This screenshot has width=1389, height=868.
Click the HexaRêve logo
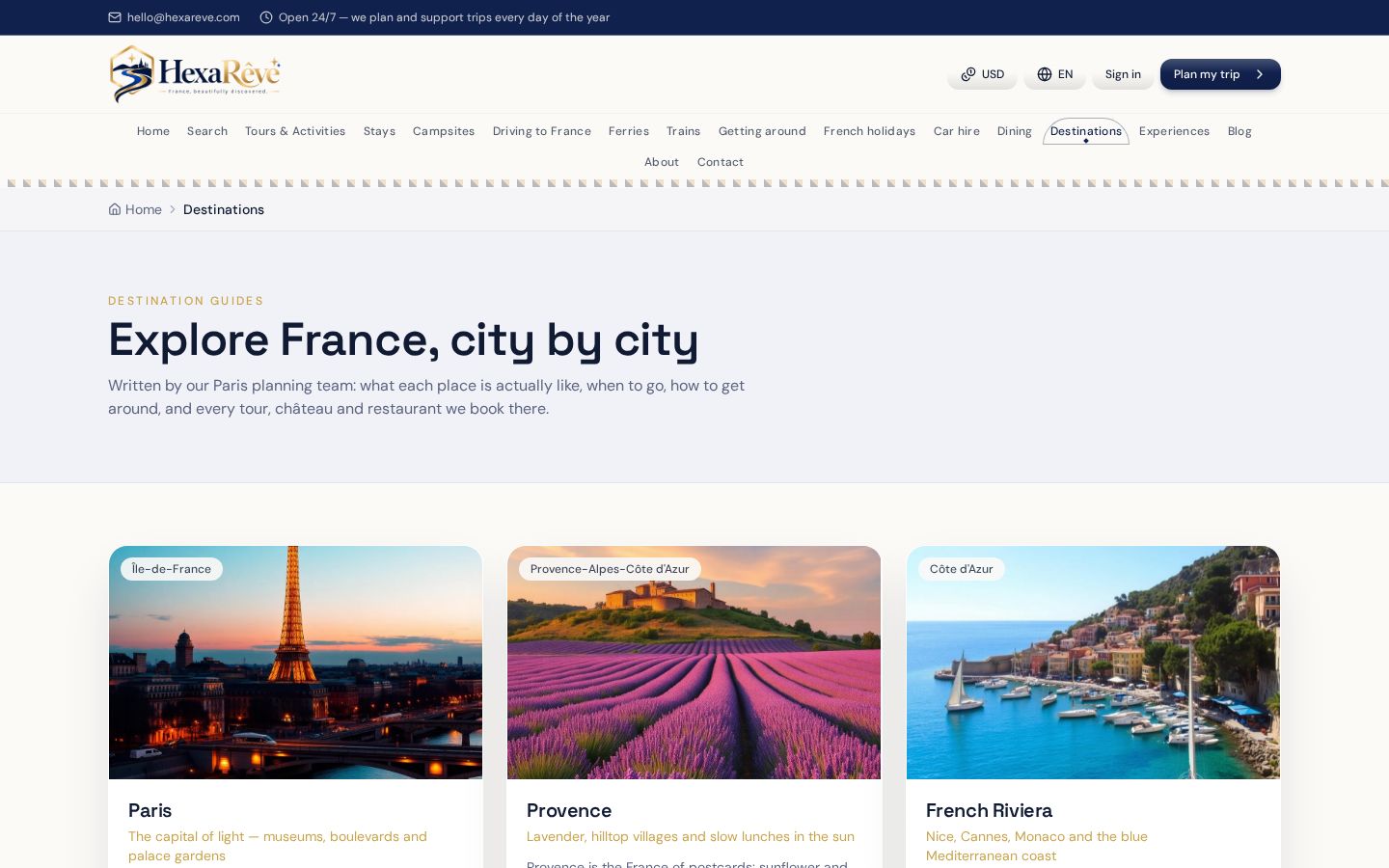[195, 74]
